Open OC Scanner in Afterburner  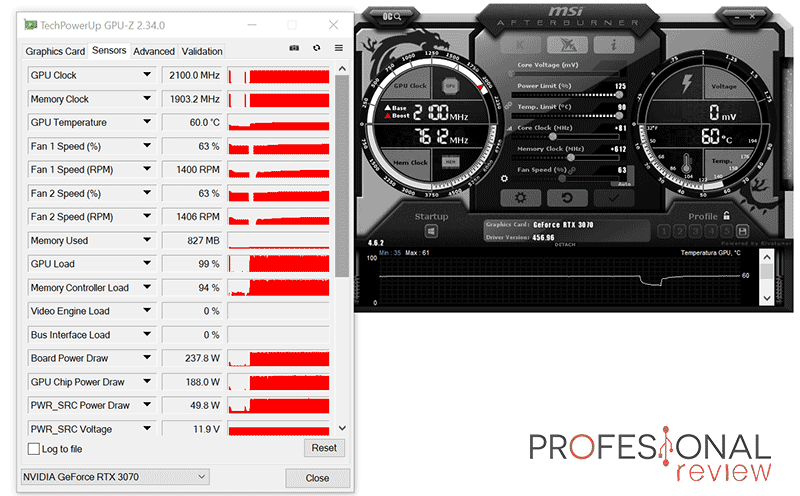[x=392, y=17]
